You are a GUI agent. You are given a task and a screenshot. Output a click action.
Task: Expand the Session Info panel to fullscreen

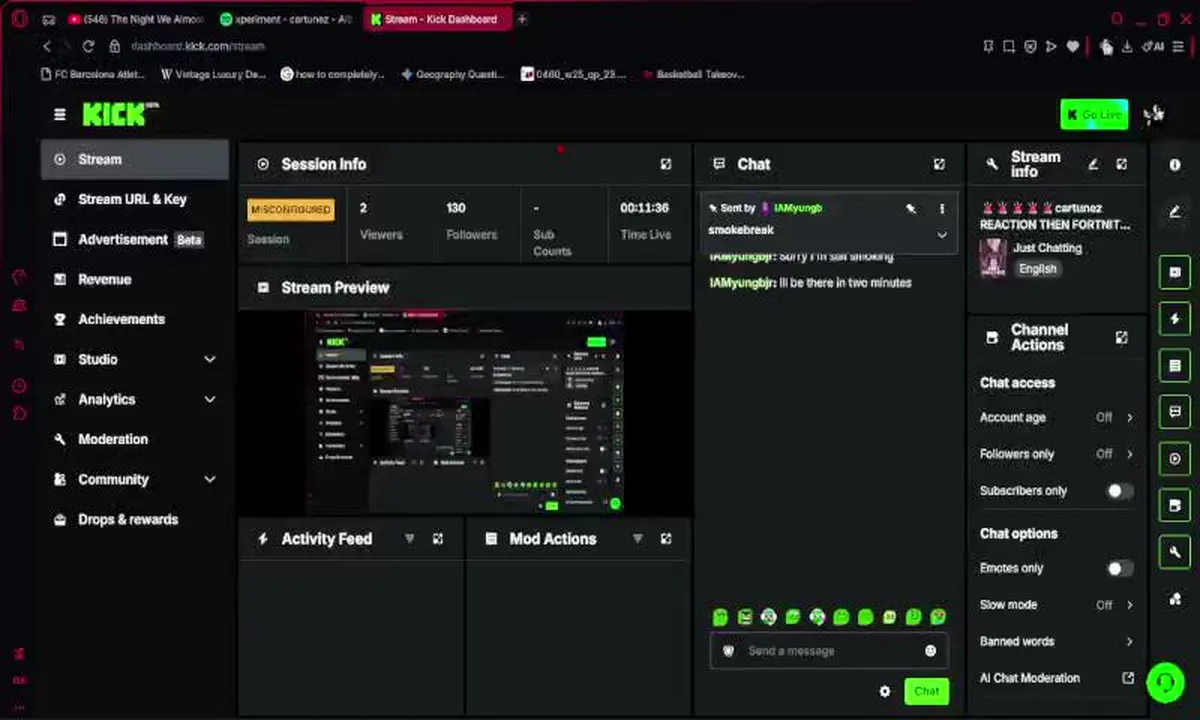[666, 164]
